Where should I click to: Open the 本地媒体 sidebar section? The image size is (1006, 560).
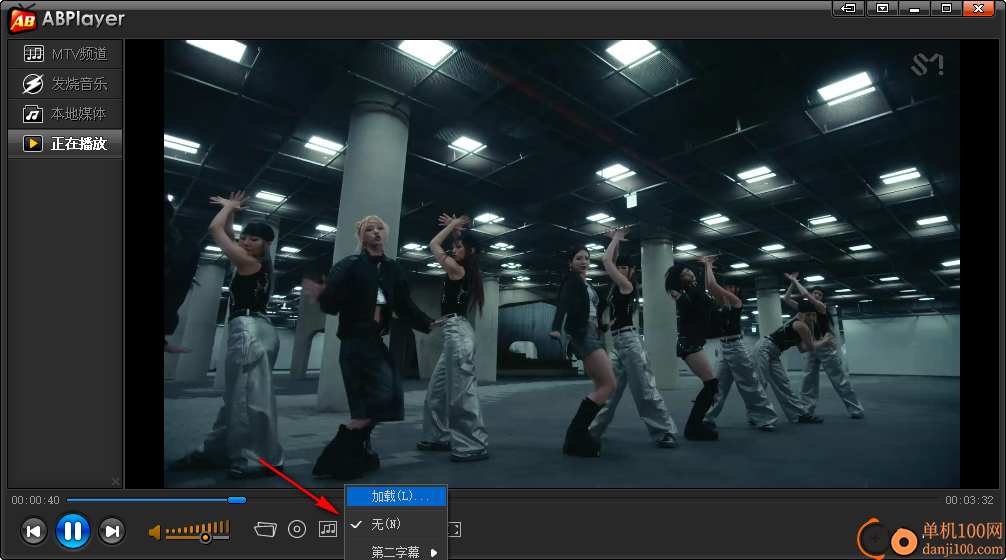click(x=65, y=114)
